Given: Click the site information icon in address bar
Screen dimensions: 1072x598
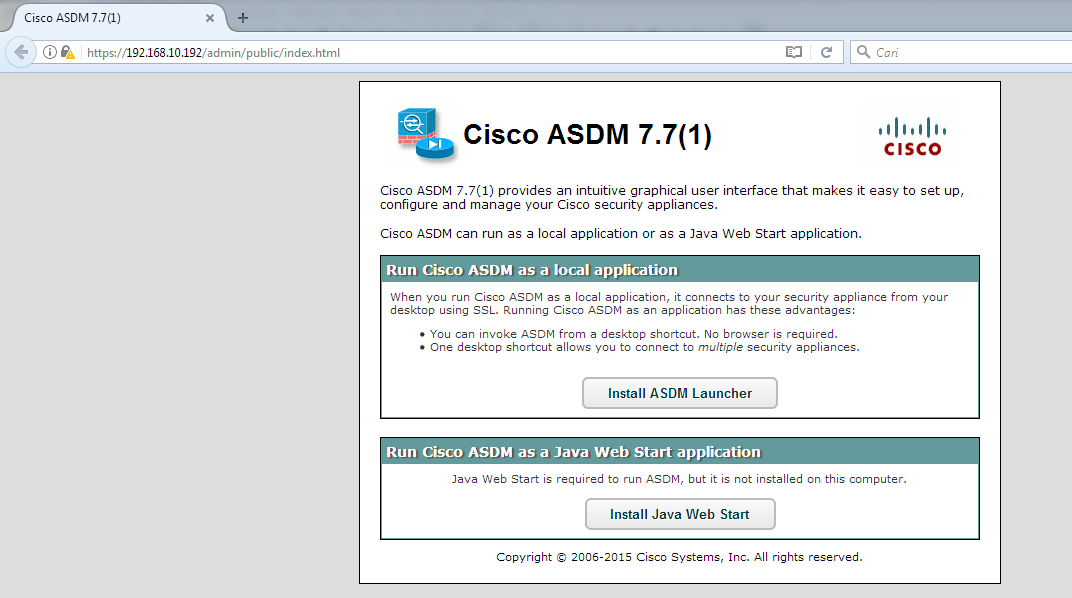Looking at the screenshot, I should pos(49,51).
